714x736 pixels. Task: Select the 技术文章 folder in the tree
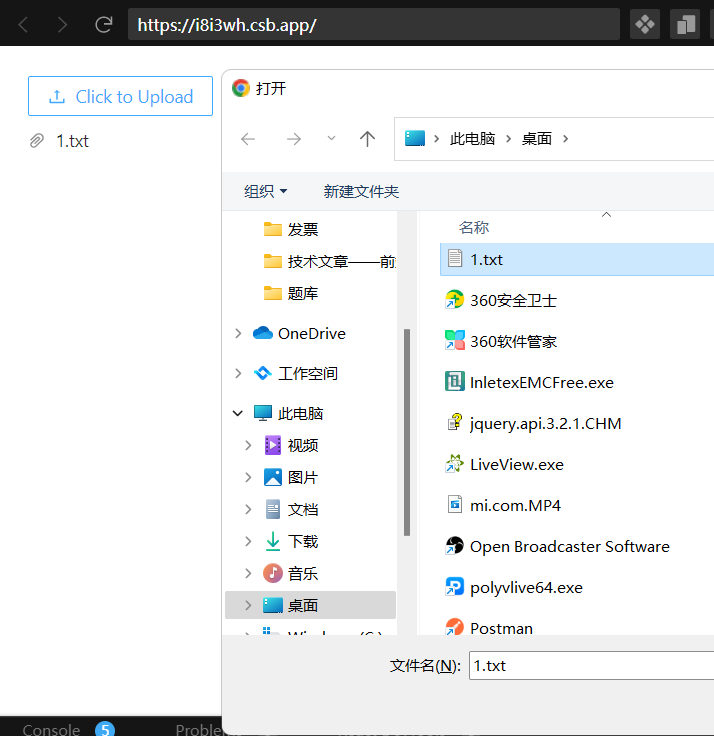pyautogui.click(x=329, y=261)
